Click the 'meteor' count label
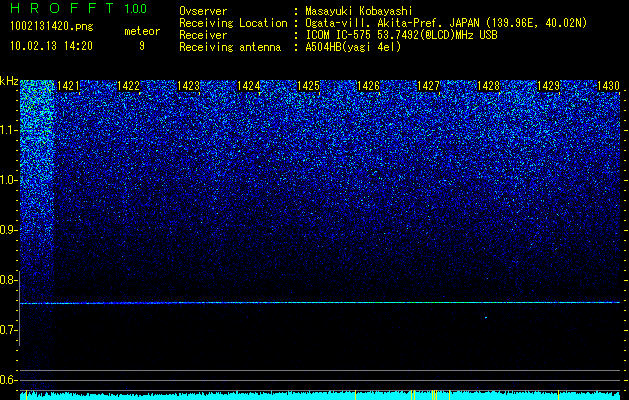Screen dimensions: 629x400 pos(142,31)
